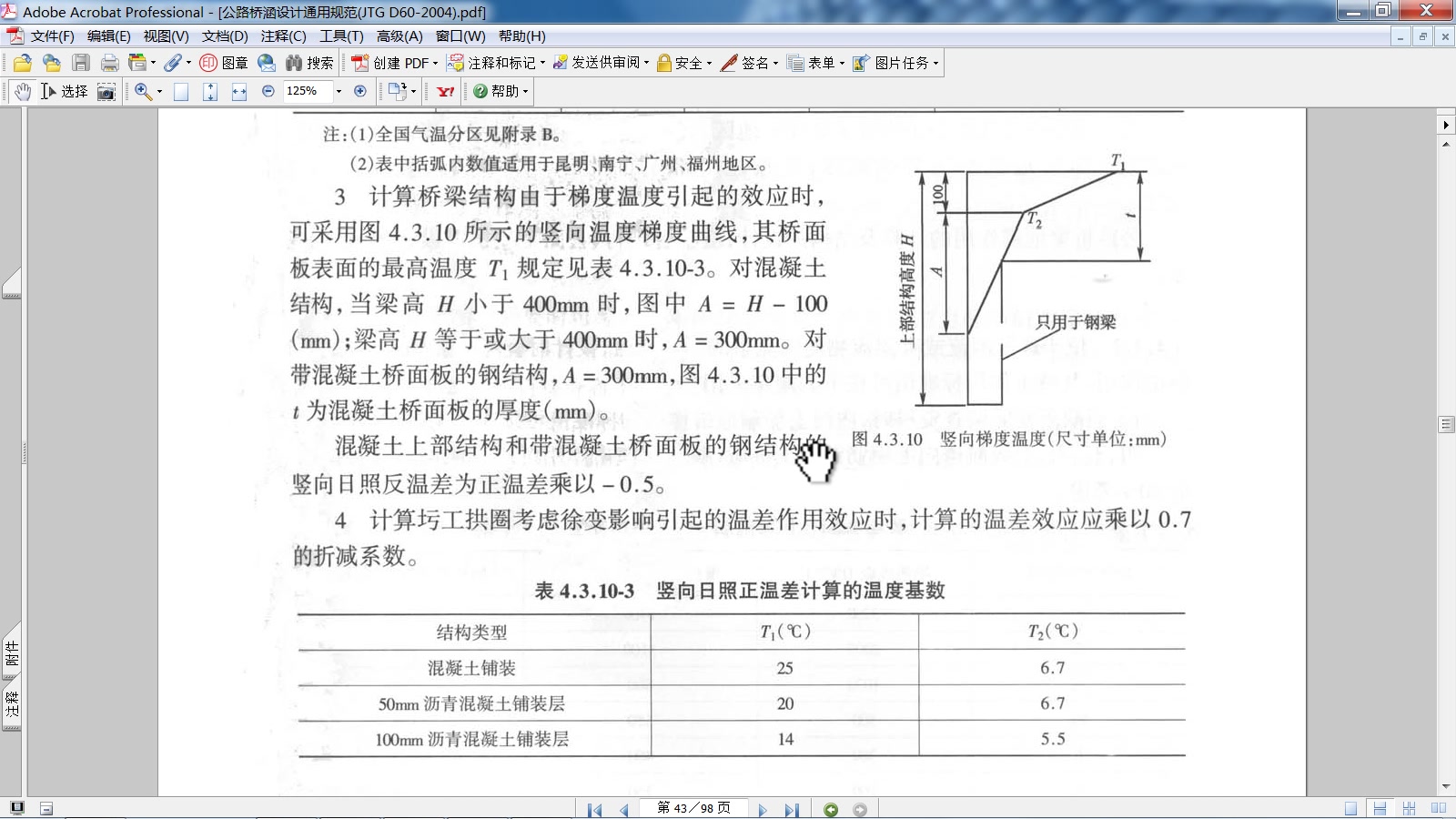1456x819 pixels.
Task: Open the 发送供审阅 dropdown
Action: click(601, 63)
